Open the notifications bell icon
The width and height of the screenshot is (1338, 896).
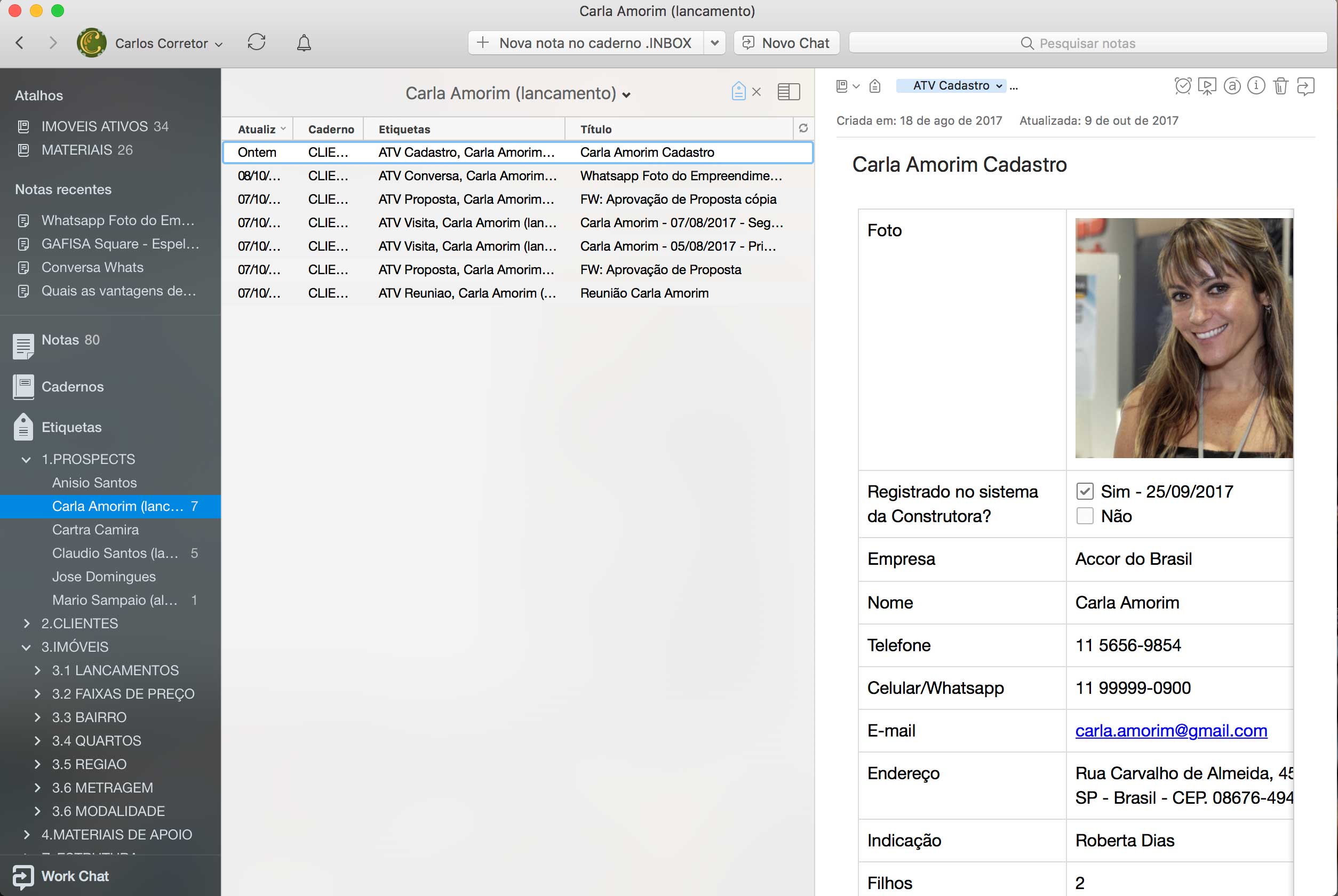click(x=304, y=43)
